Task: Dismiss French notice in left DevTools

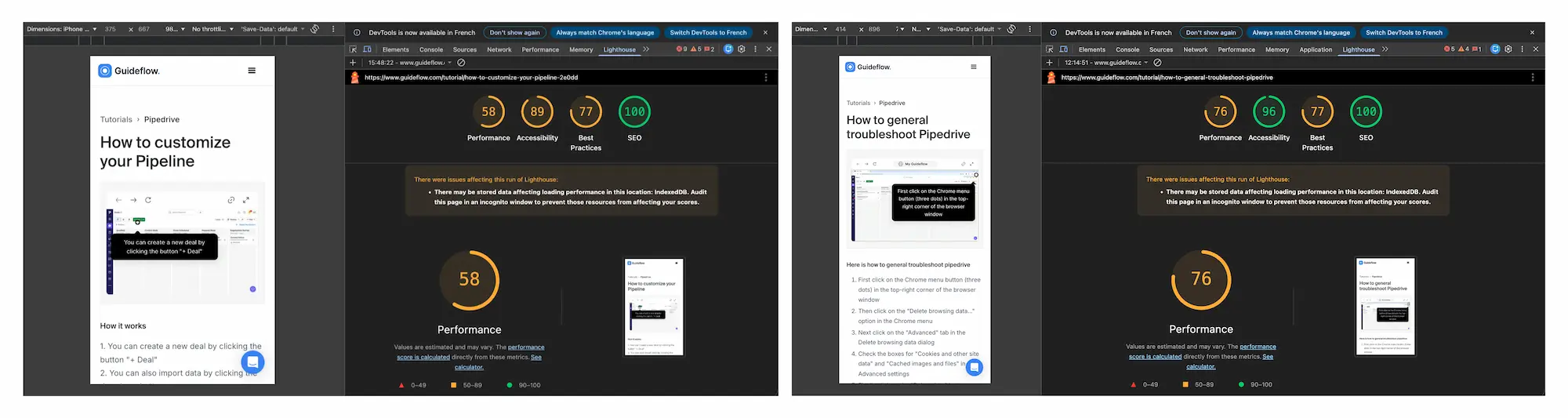Action: point(765,32)
